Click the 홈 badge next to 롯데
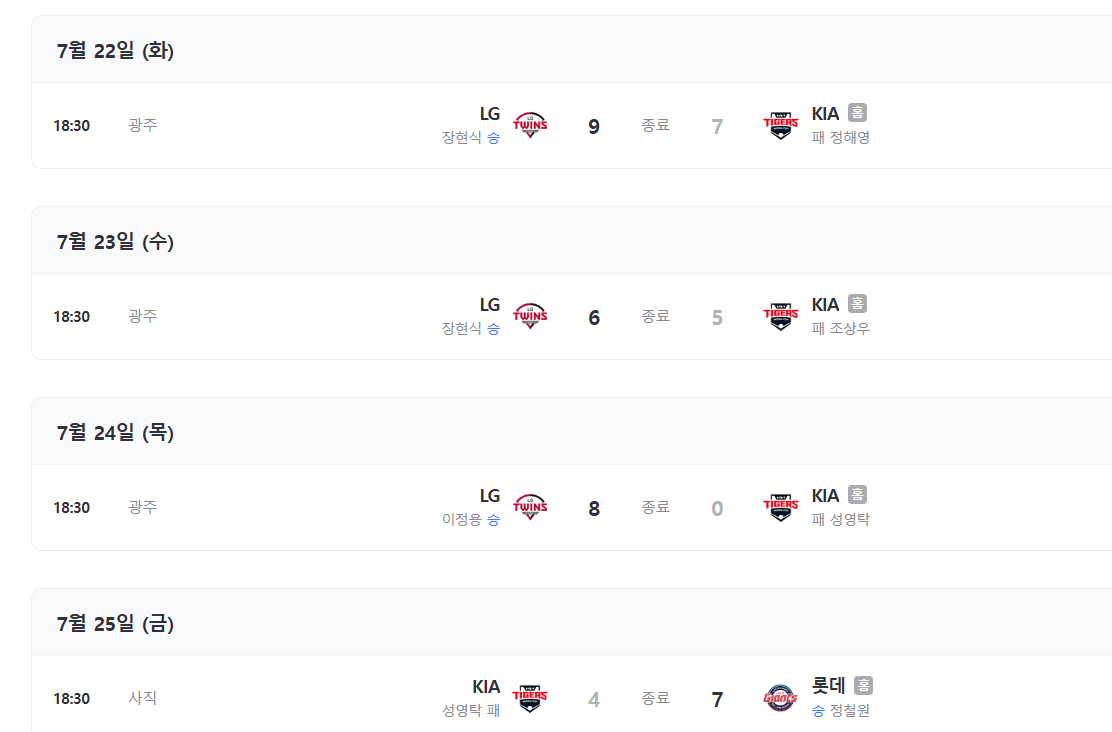Viewport: 1112px width, 732px height. coord(863,686)
